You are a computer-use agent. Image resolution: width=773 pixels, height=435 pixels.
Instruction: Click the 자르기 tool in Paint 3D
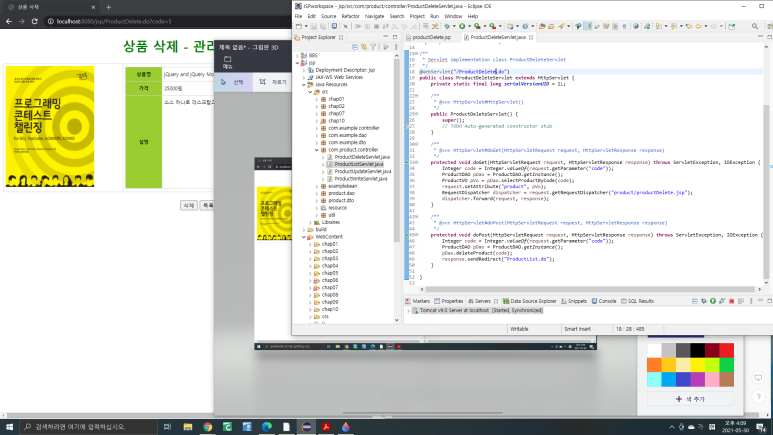273,82
